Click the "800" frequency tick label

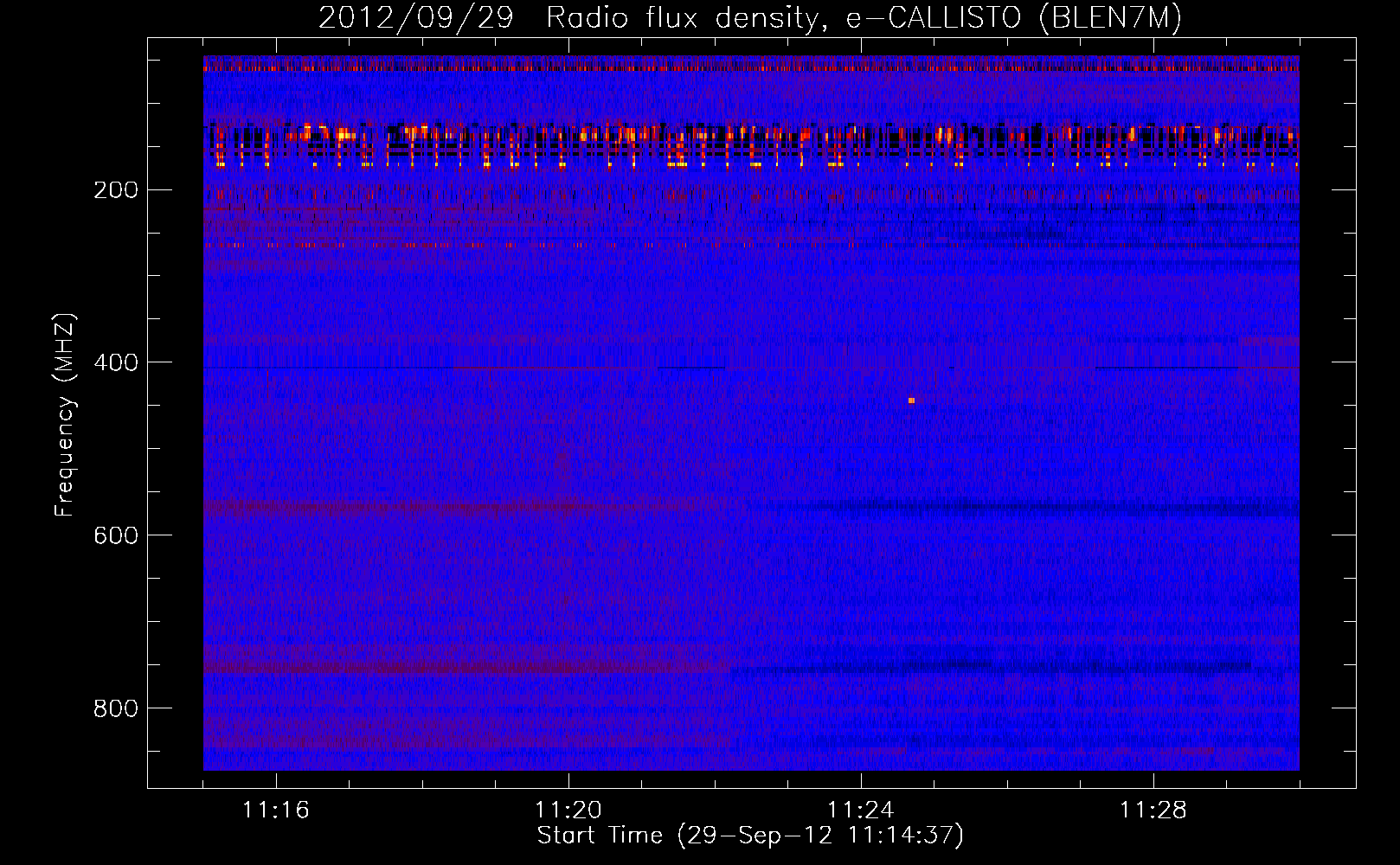[x=116, y=708]
